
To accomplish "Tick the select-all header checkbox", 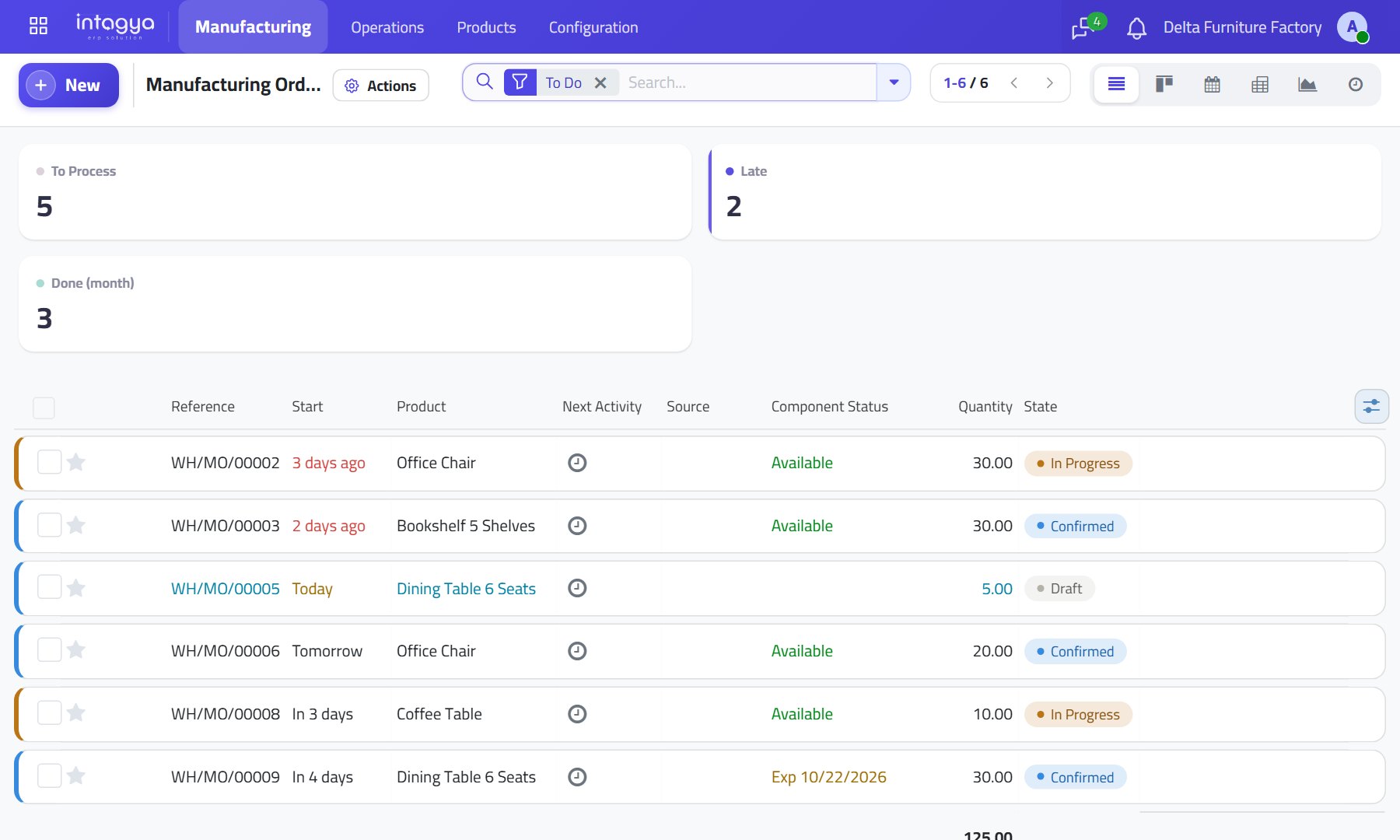I will point(44,408).
